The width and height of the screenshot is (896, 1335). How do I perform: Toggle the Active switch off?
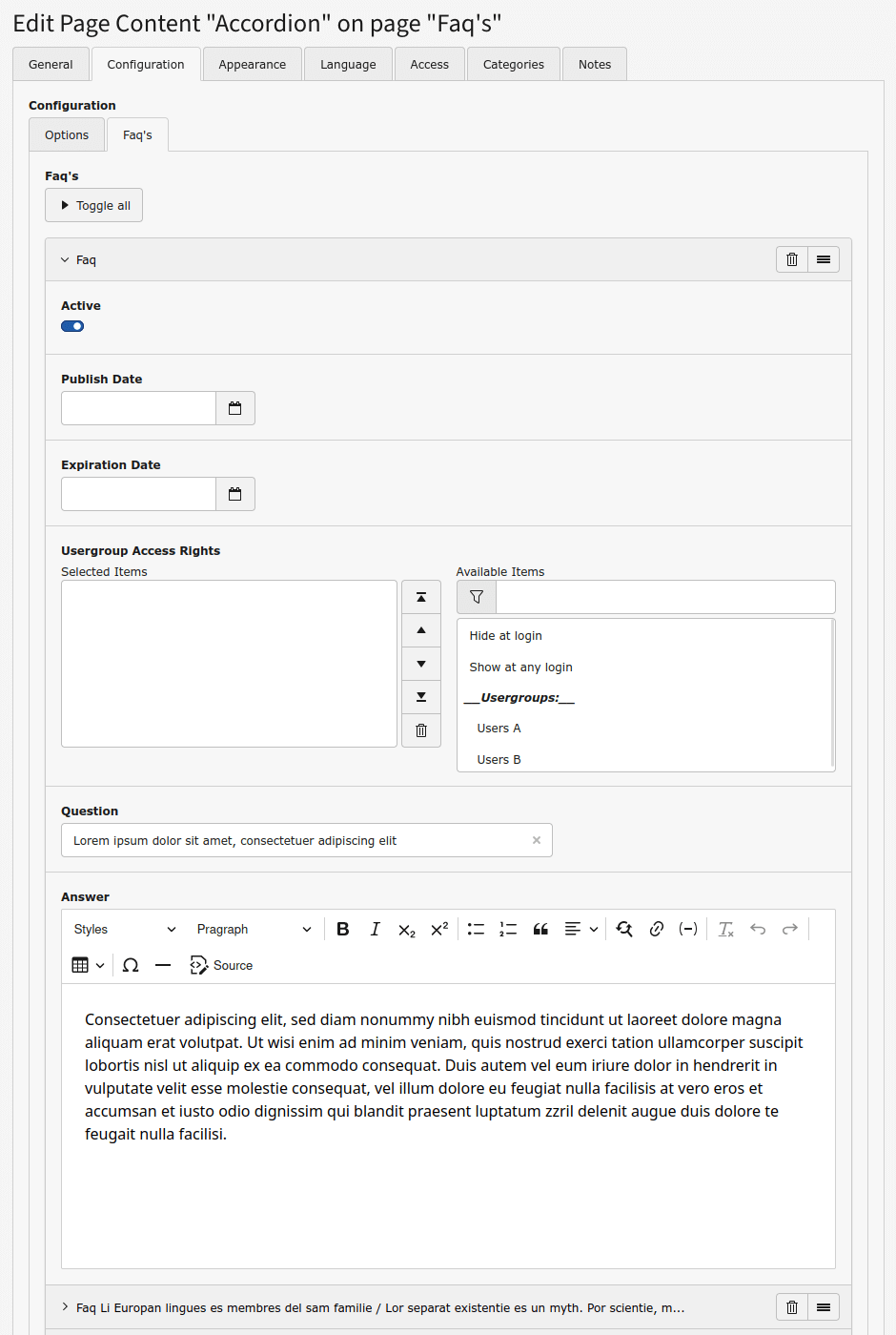(x=72, y=326)
